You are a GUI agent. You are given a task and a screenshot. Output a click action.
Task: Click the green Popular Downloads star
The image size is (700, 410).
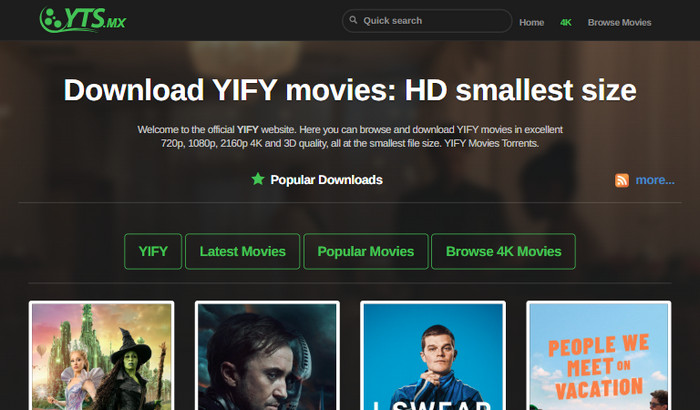tap(258, 179)
